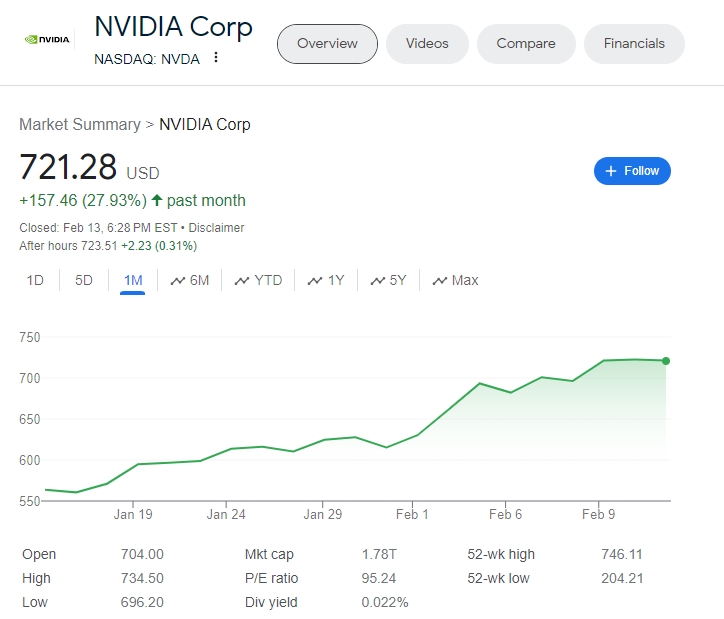
Task: Click the Market Summary breadcrumb link
Action: click(x=80, y=125)
